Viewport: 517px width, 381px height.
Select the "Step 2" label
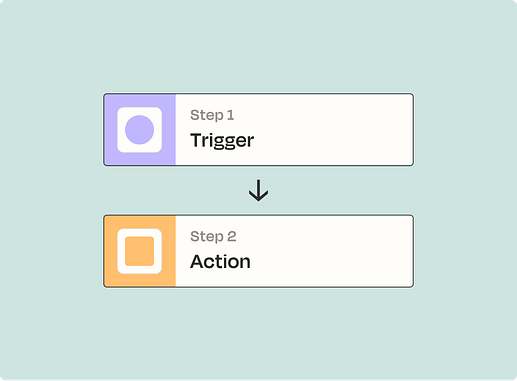(213, 237)
